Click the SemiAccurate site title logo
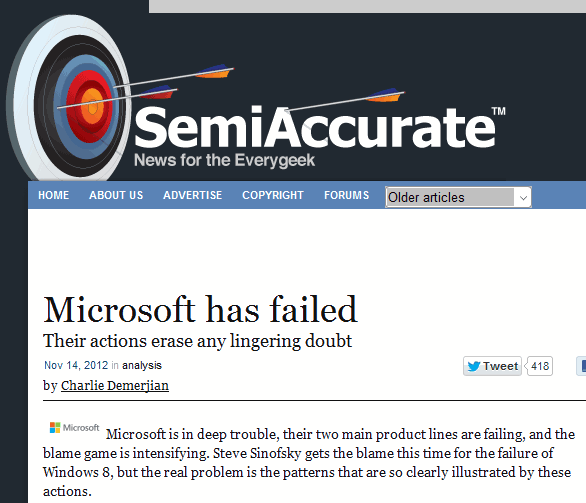586x503 pixels. click(320, 127)
